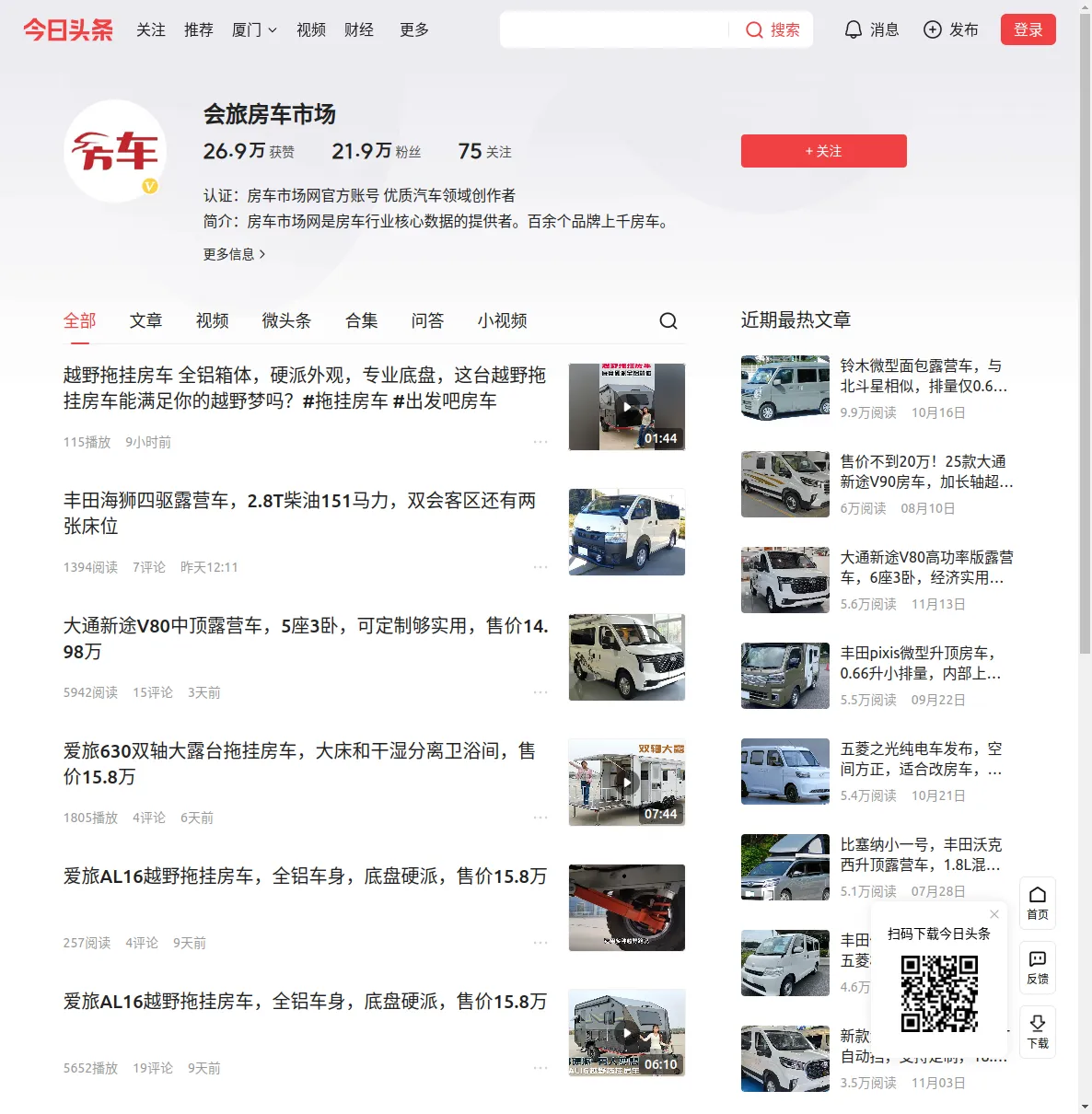The image size is (1092, 1114).
Task: Switch to the 微头条 tab
Action: pos(287,320)
